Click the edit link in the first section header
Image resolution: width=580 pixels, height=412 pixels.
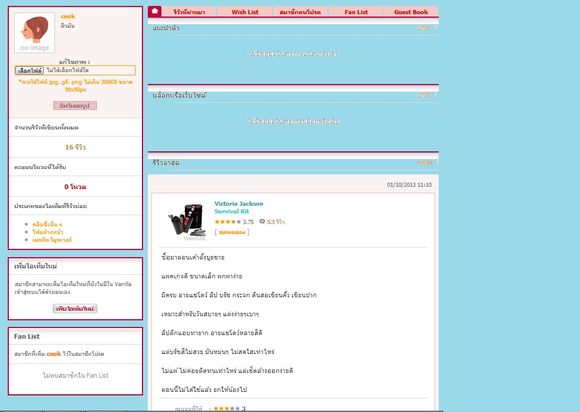pos(425,28)
